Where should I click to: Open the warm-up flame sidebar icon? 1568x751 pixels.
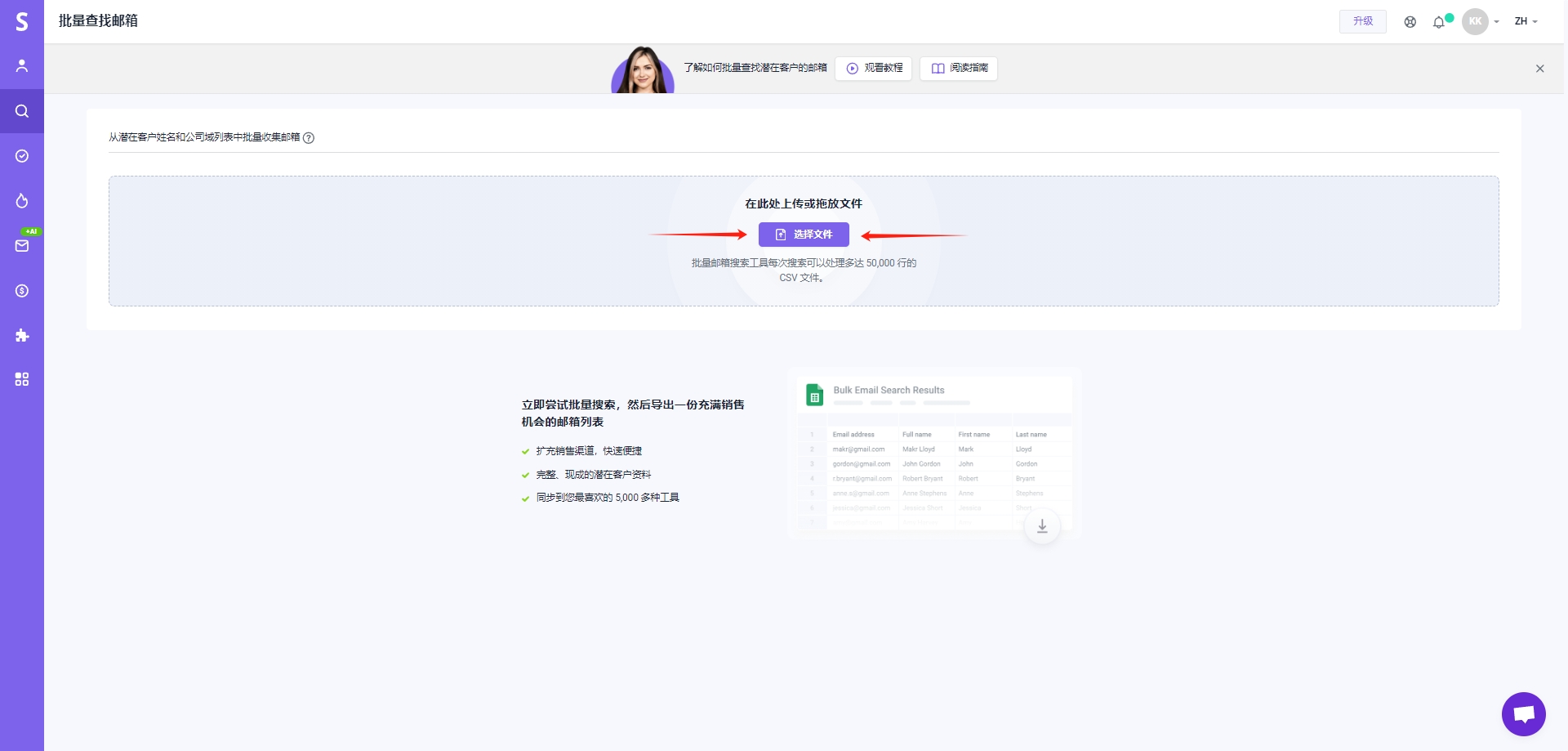point(22,201)
